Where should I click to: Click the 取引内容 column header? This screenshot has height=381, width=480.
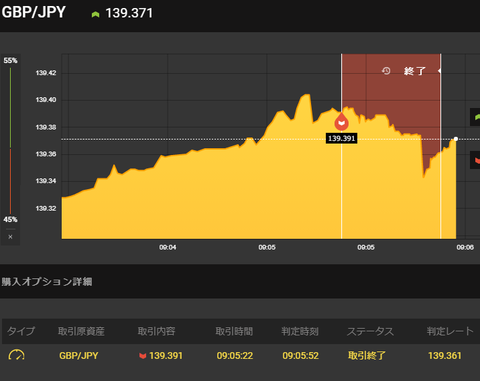[156, 331]
